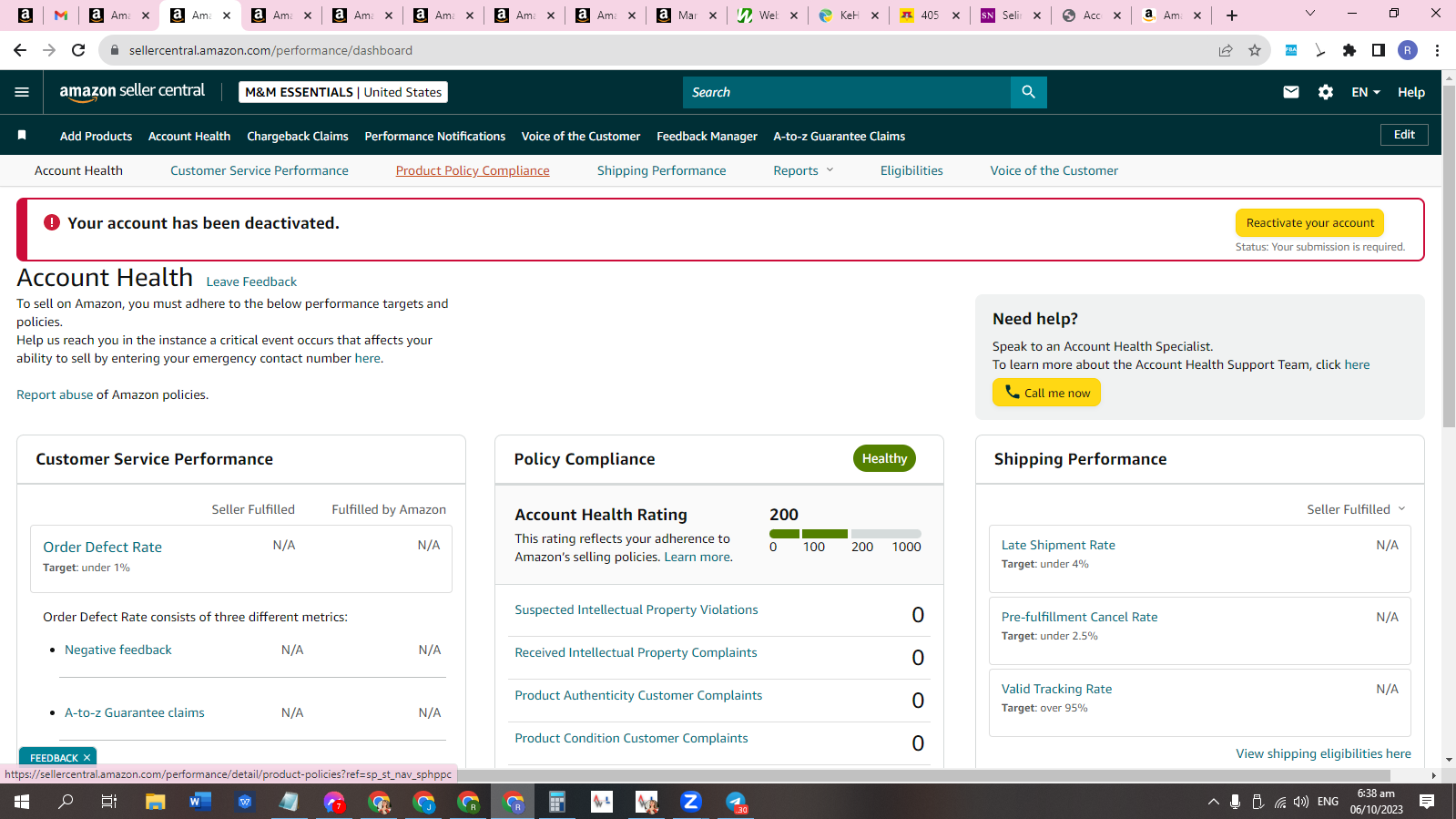1456x819 pixels.
Task: Open the notifications center icon
Action: click(x=1427, y=802)
